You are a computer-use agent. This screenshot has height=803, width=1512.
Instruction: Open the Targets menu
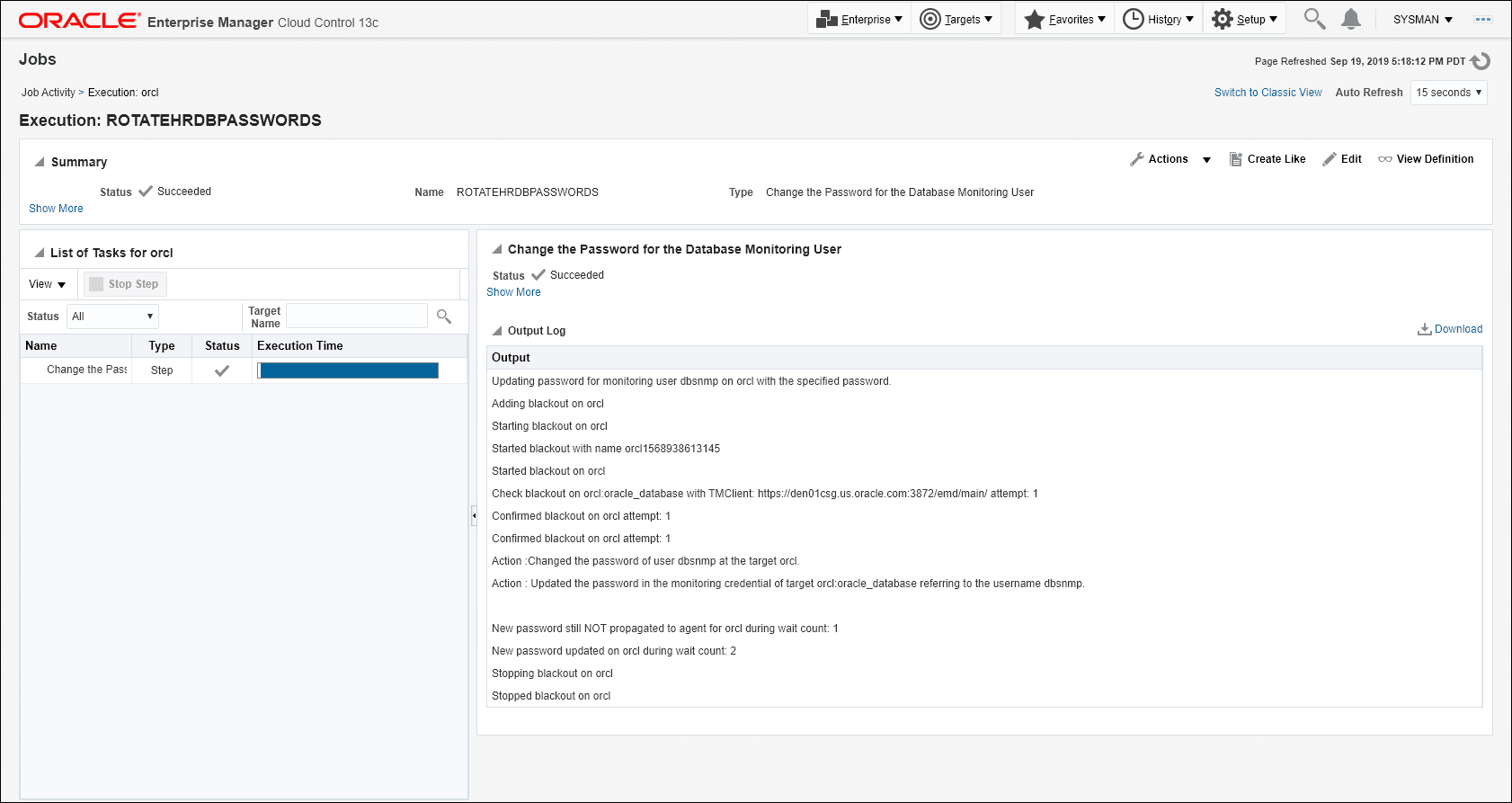coord(956,19)
